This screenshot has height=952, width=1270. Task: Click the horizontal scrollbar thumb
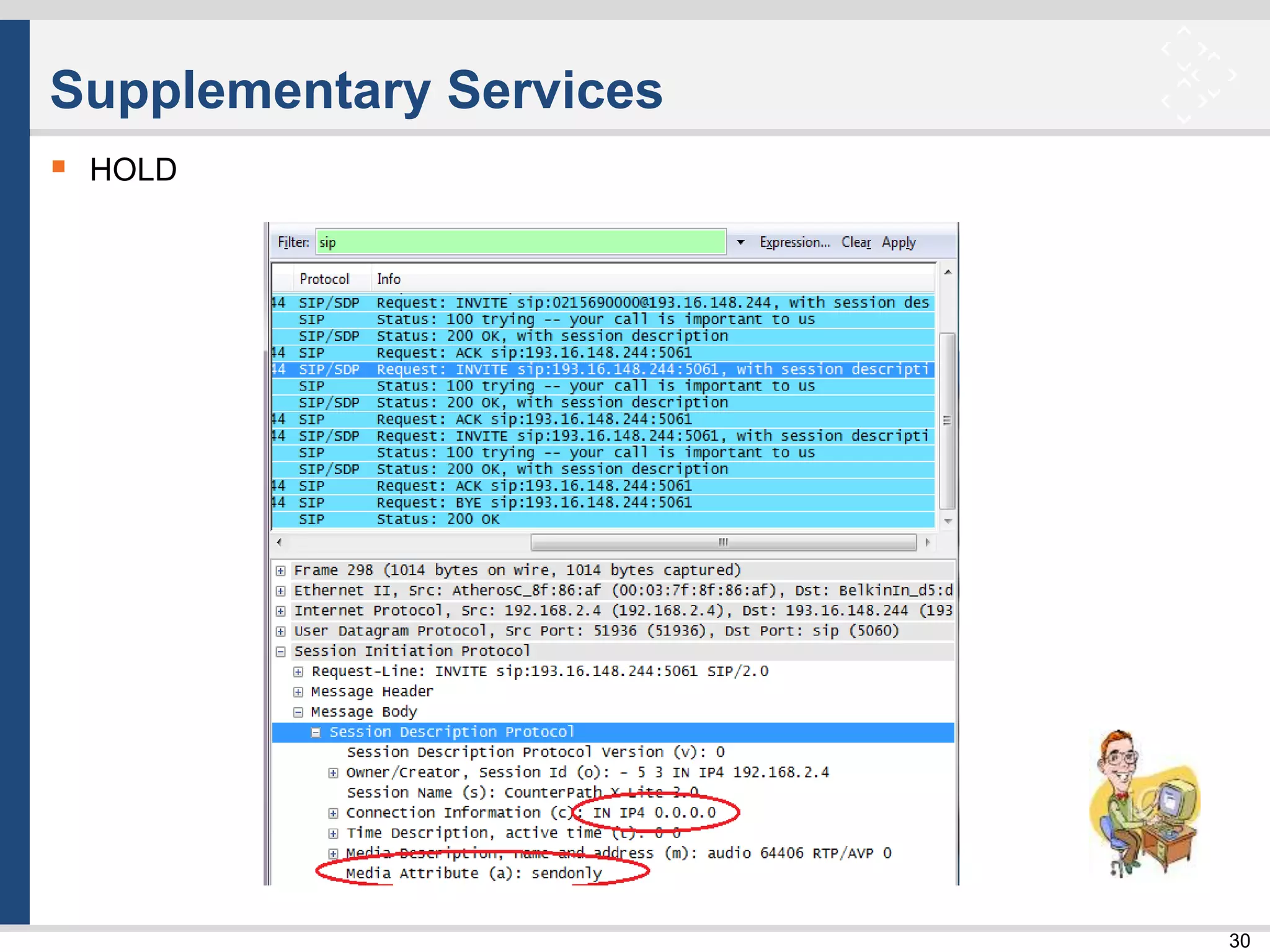tap(724, 542)
